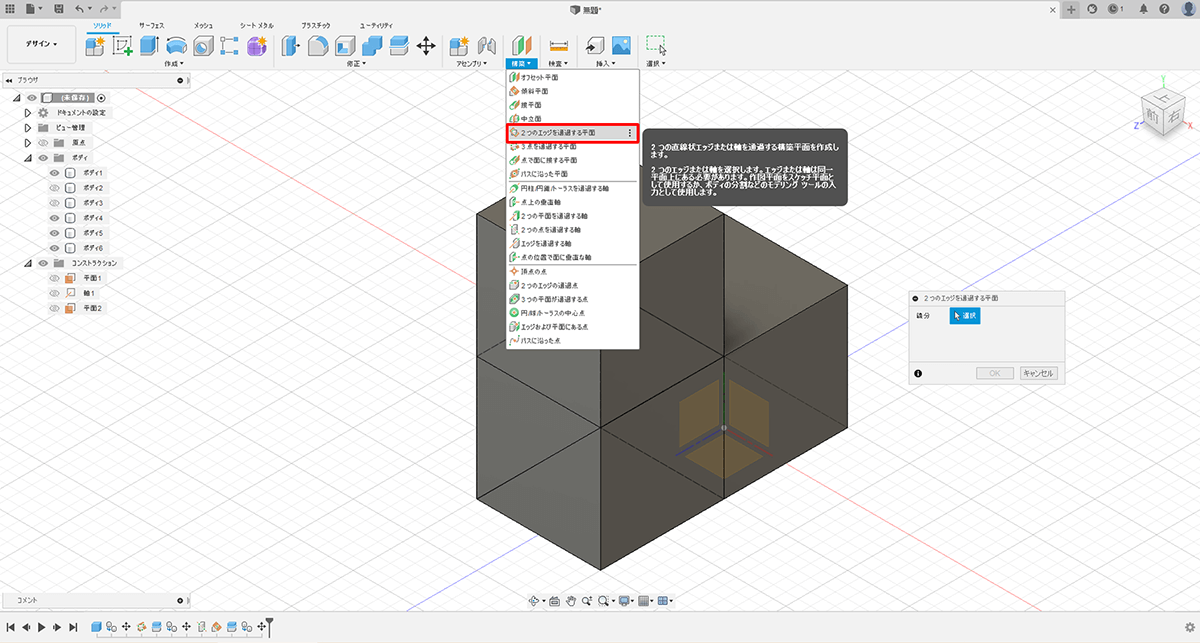Show 平面1 using its eye icon
The image size is (1200, 643).
pyautogui.click(x=56, y=278)
